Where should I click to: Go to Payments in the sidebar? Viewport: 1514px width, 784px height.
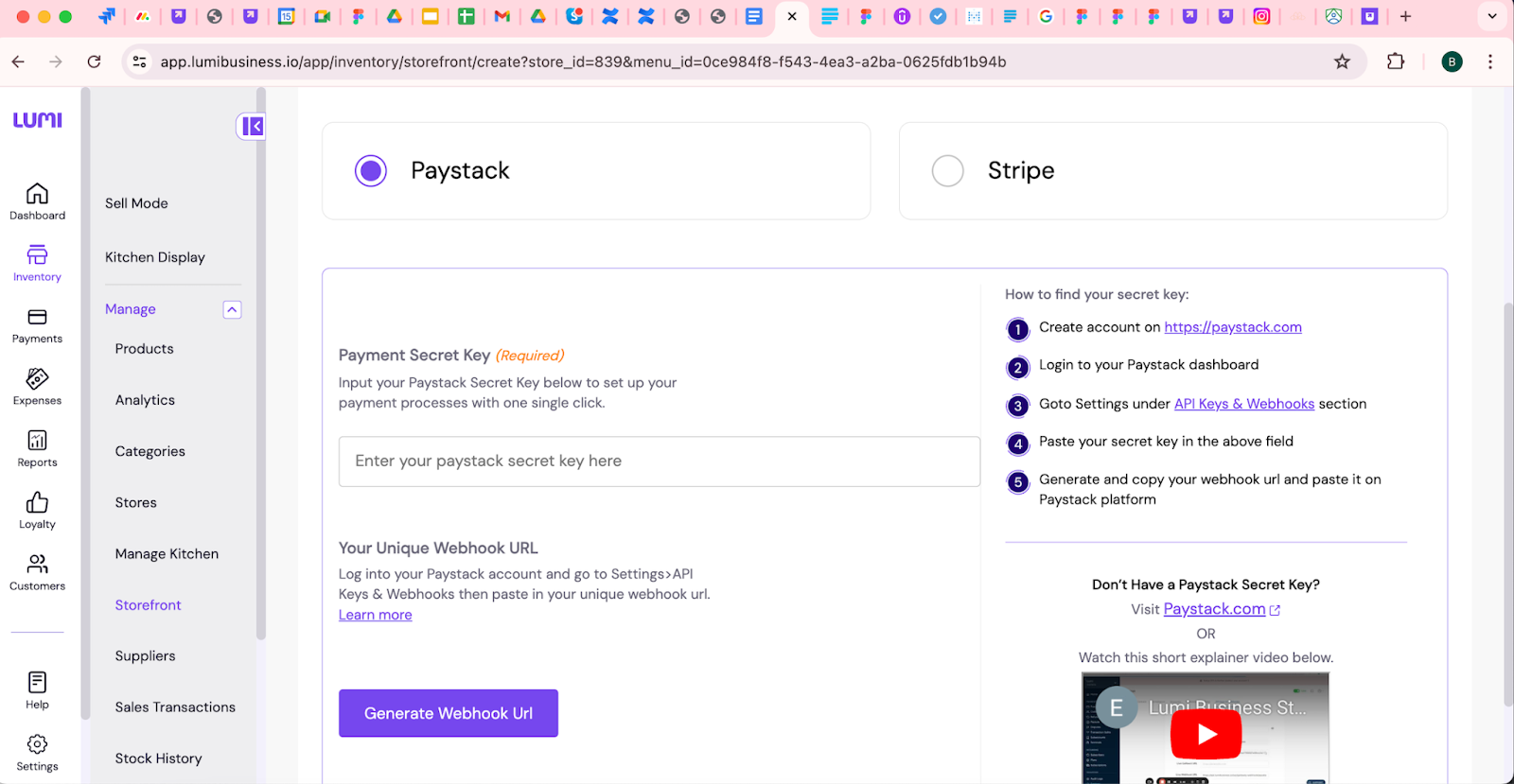click(x=37, y=325)
